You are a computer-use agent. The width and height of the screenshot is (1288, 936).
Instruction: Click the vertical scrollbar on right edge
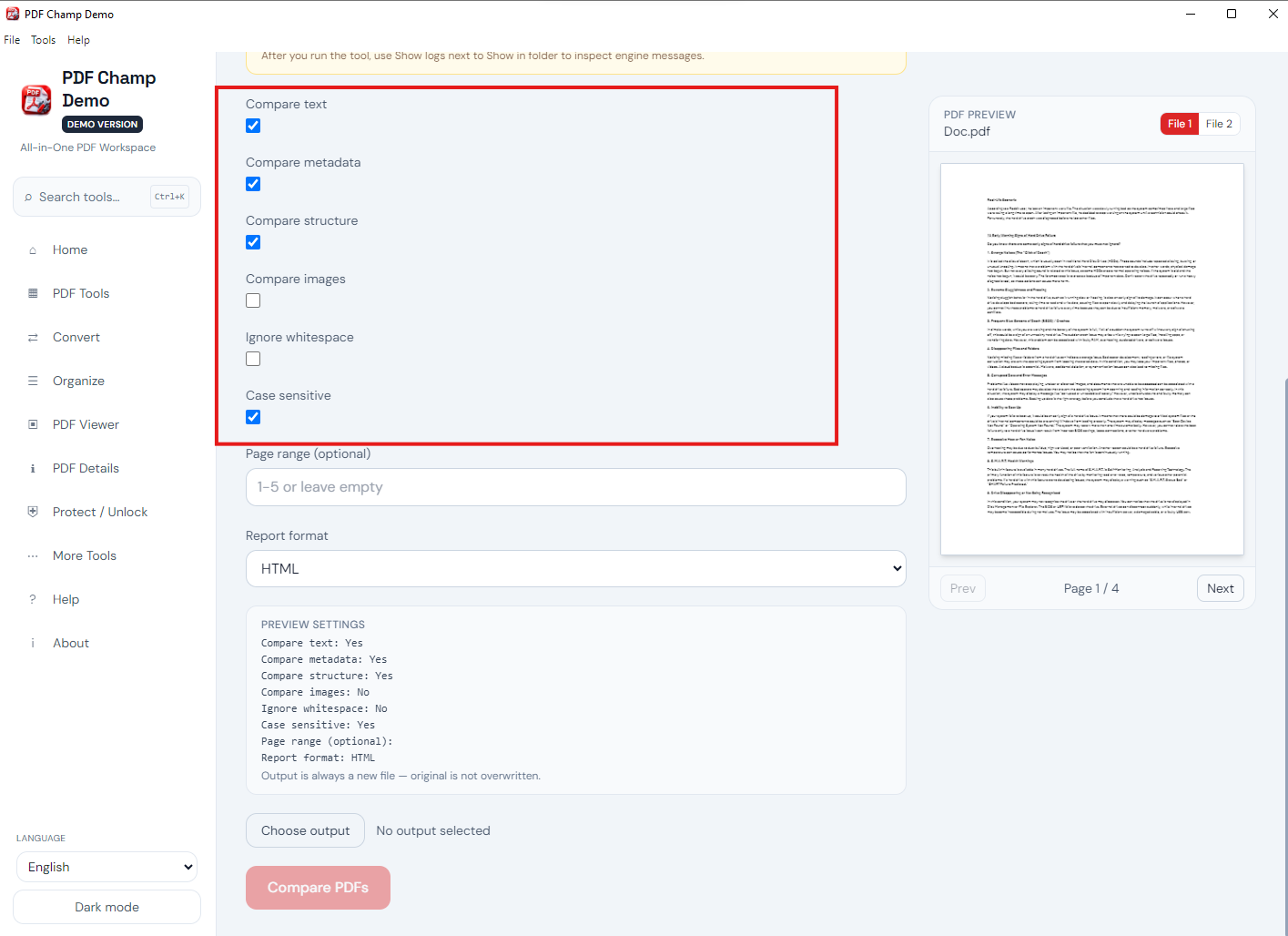click(x=1285, y=656)
